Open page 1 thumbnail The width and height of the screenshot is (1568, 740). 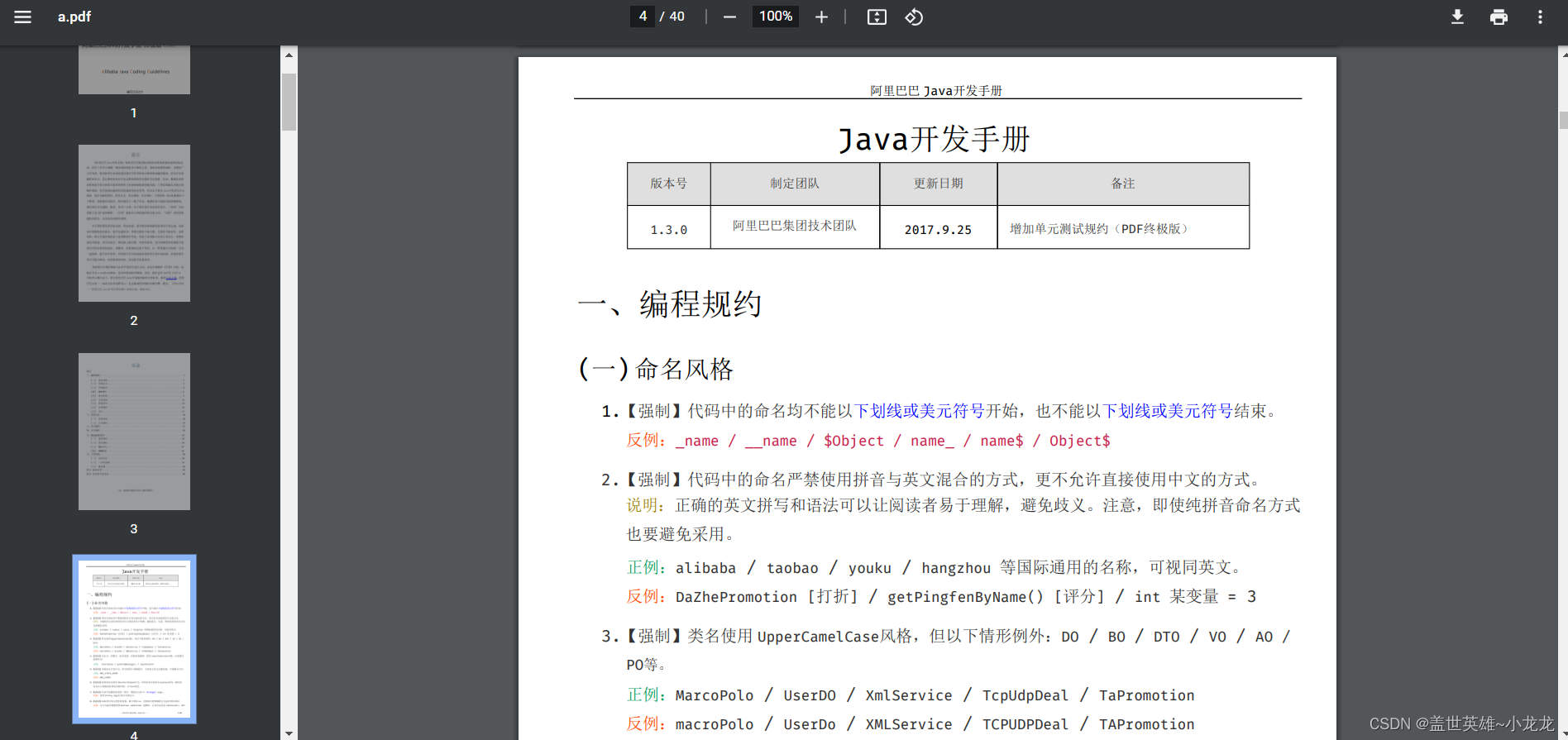[x=134, y=69]
